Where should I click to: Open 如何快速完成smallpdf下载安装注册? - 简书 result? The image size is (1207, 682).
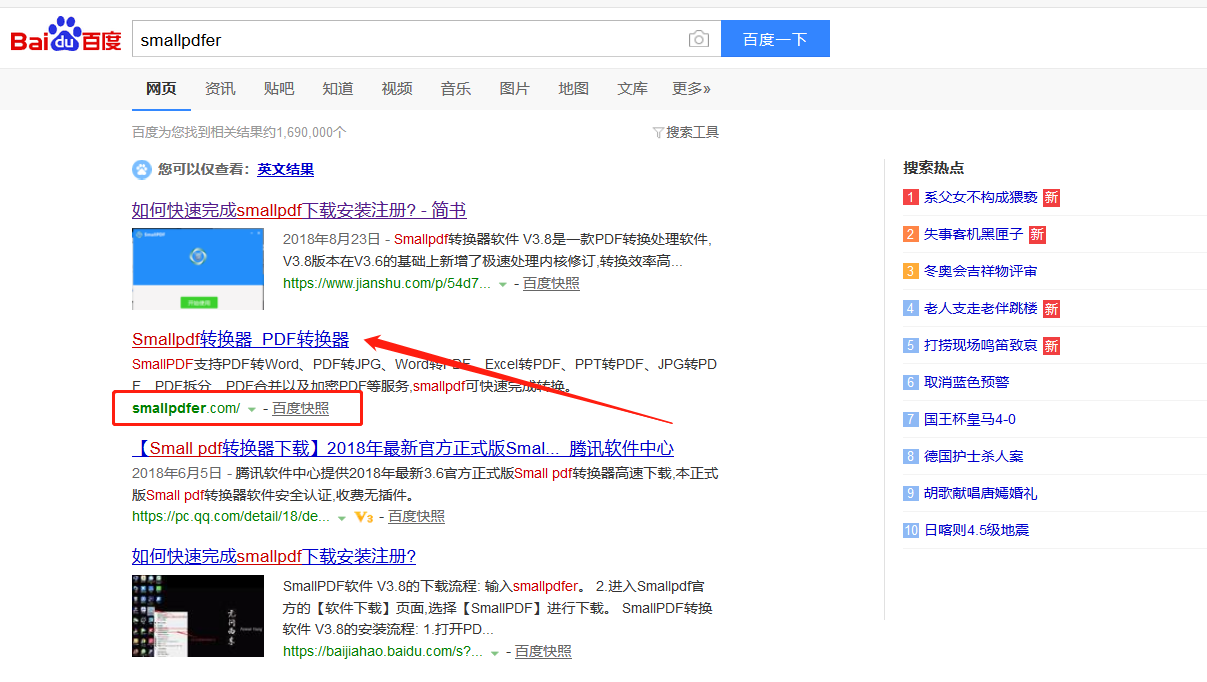coord(299,210)
